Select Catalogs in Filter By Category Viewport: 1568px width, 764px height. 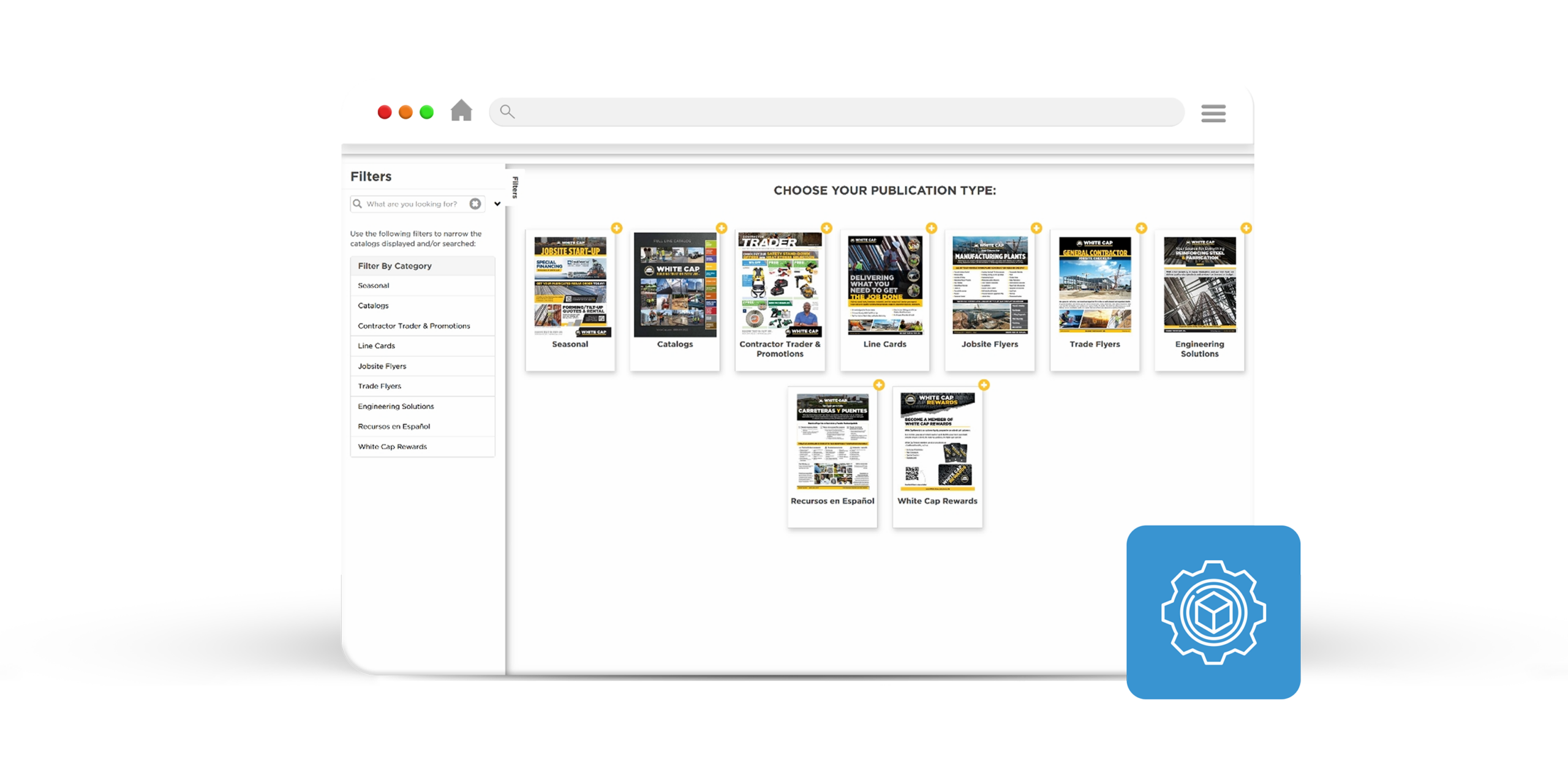point(423,306)
